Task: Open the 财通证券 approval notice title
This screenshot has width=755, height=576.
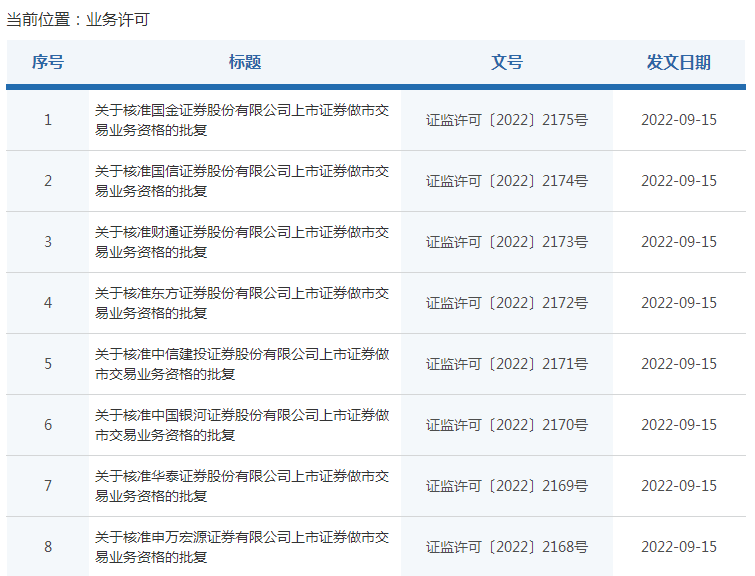Action: (x=242, y=242)
